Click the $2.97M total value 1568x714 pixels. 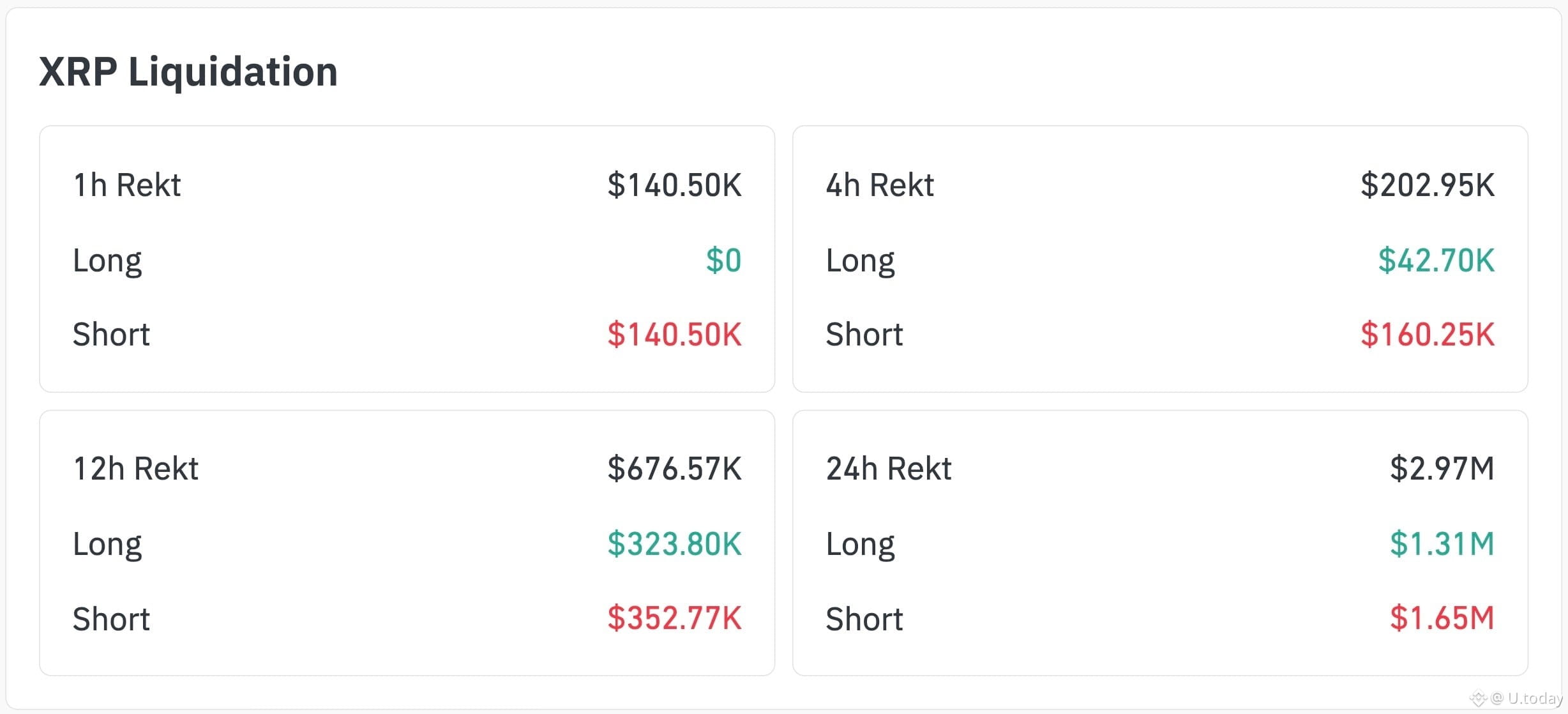[x=1442, y=469]
